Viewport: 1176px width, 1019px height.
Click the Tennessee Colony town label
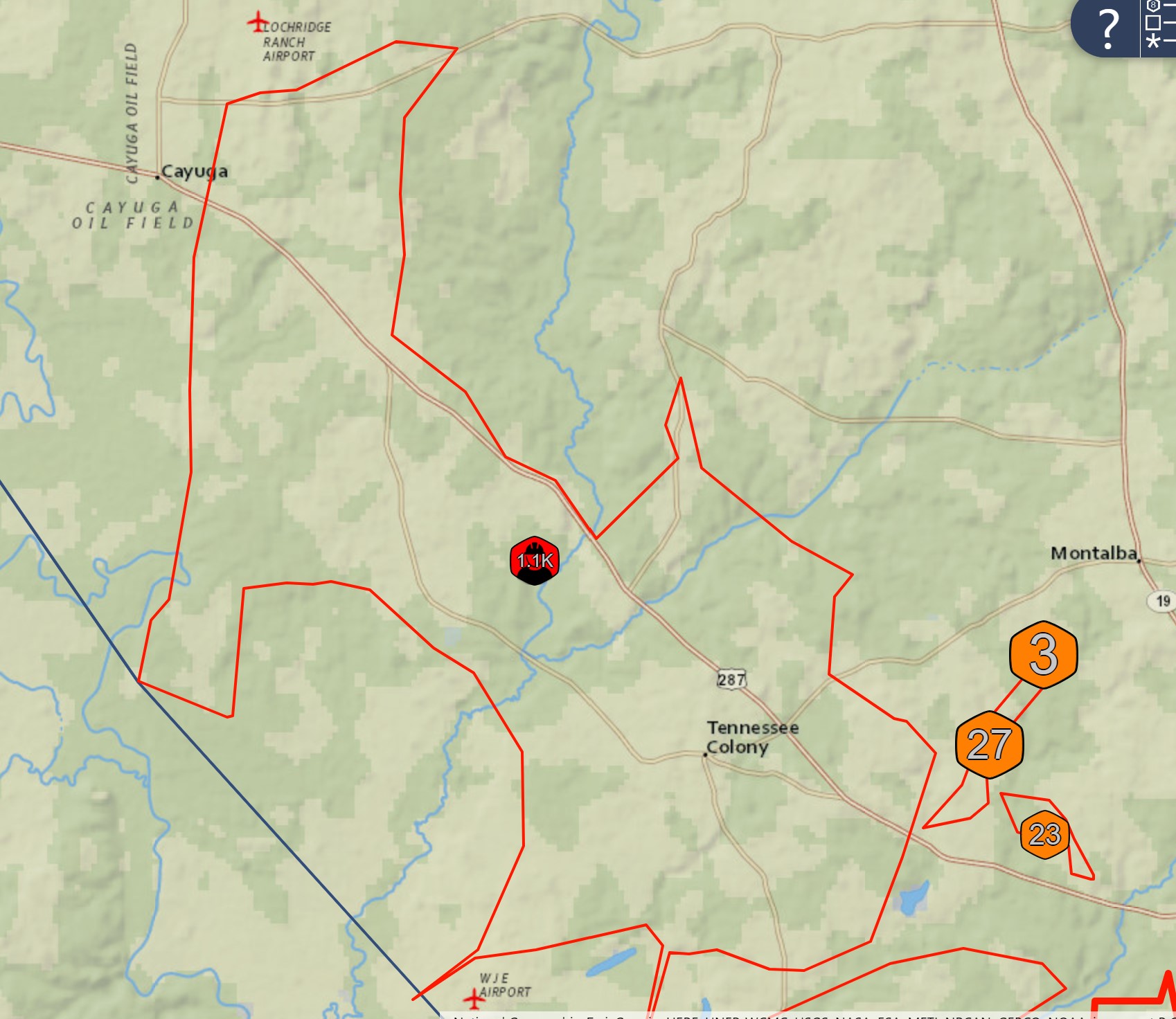click(752, 737)
